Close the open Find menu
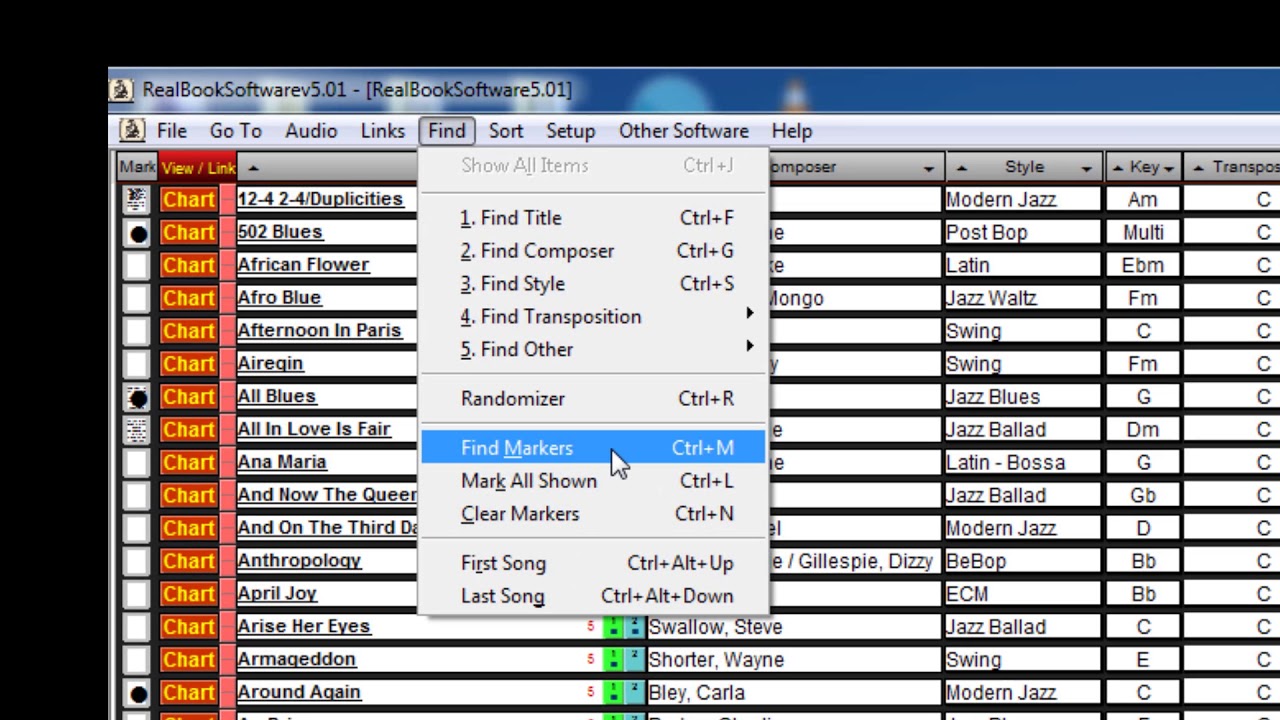Viewport: 1280px width, 720px height. 447,131
